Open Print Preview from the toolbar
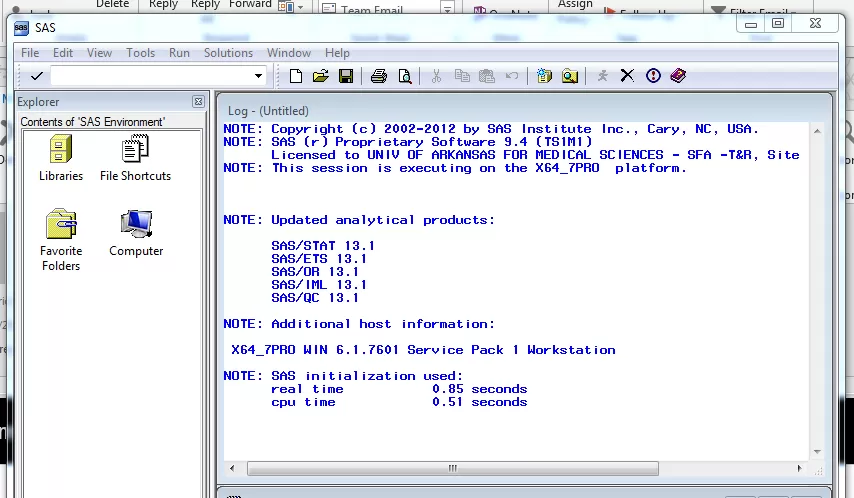854x498 pixels. (405, 76)
